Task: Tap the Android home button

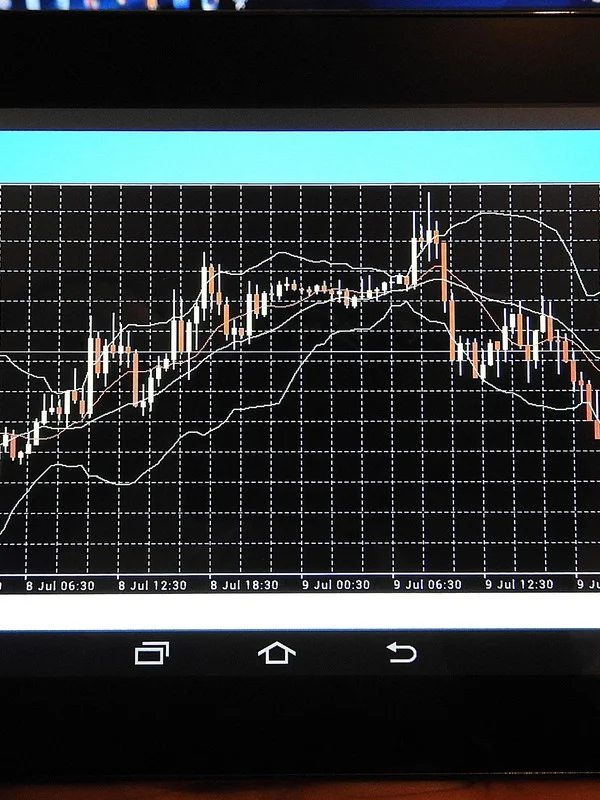Action: tap(277, 653)
